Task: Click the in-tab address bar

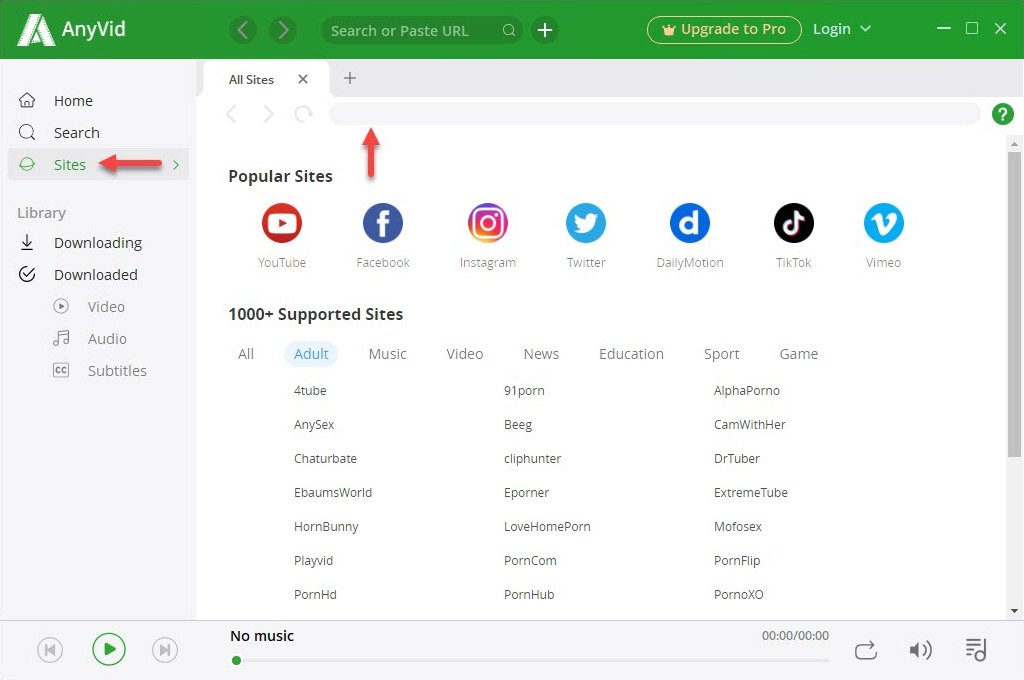Action: click(x=655, y=114)
